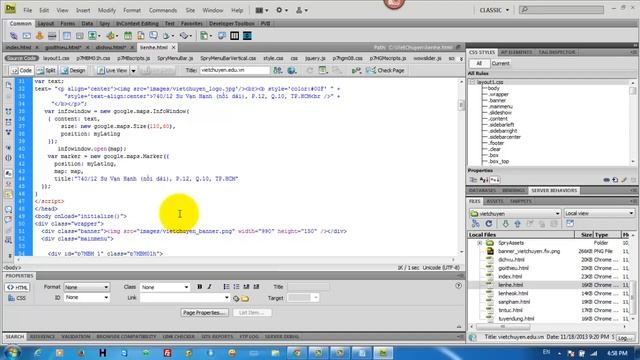Switch to Layout insert tab
The image size is (640, 360).
(46, 24)
